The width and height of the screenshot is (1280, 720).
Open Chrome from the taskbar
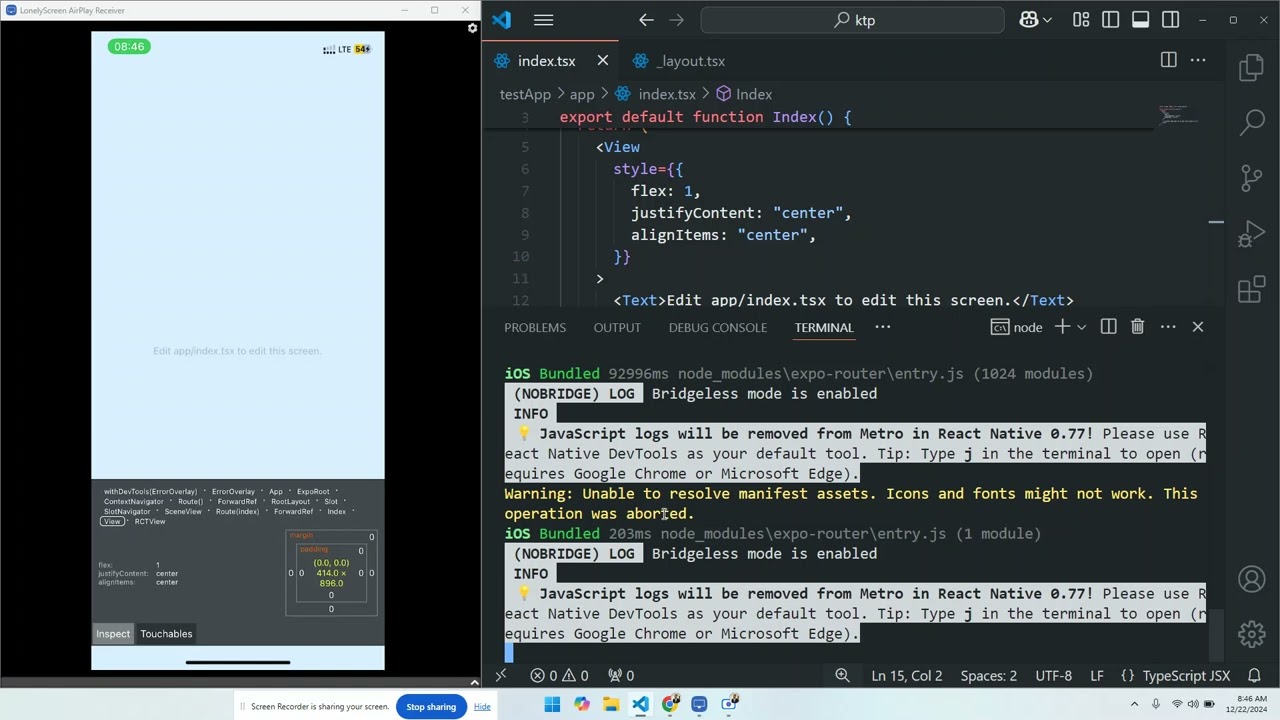point(670,704)
